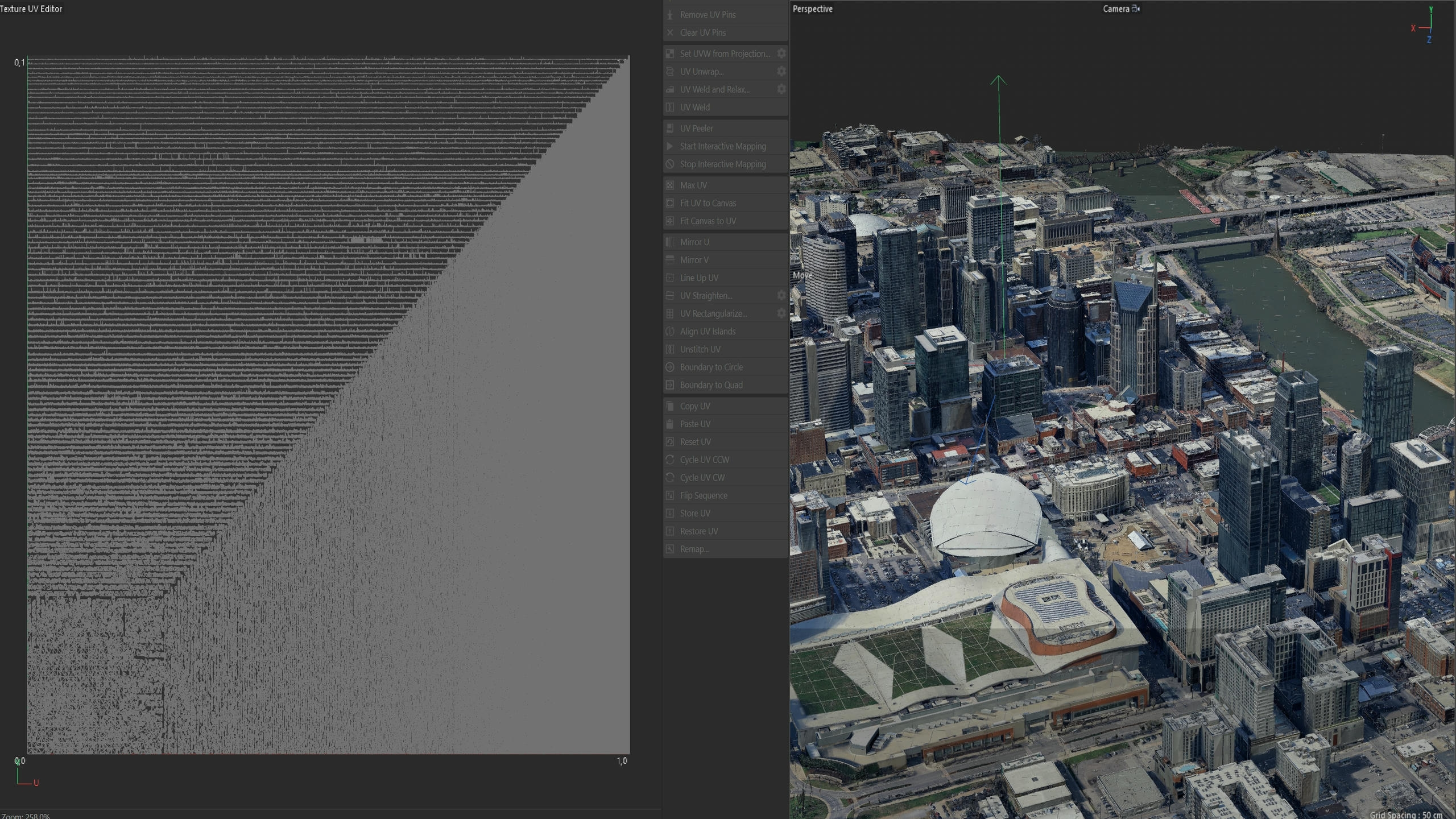Open options gear for UV Weld and Relax

coord(781,89)
